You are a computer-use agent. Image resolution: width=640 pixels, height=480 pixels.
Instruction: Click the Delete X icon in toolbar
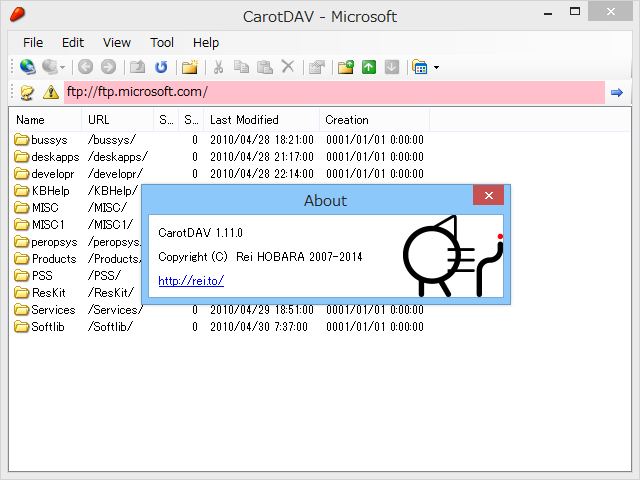(288, 67)
